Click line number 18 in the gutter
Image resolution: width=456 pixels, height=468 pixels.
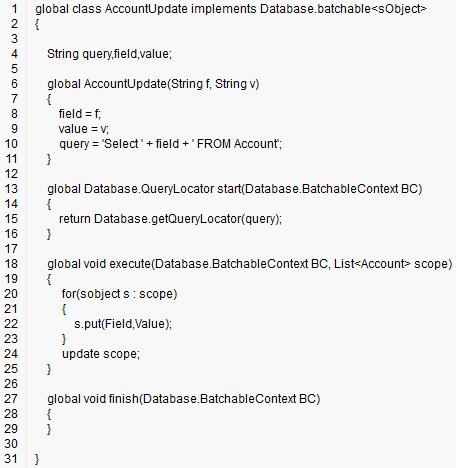click(11, 264)
